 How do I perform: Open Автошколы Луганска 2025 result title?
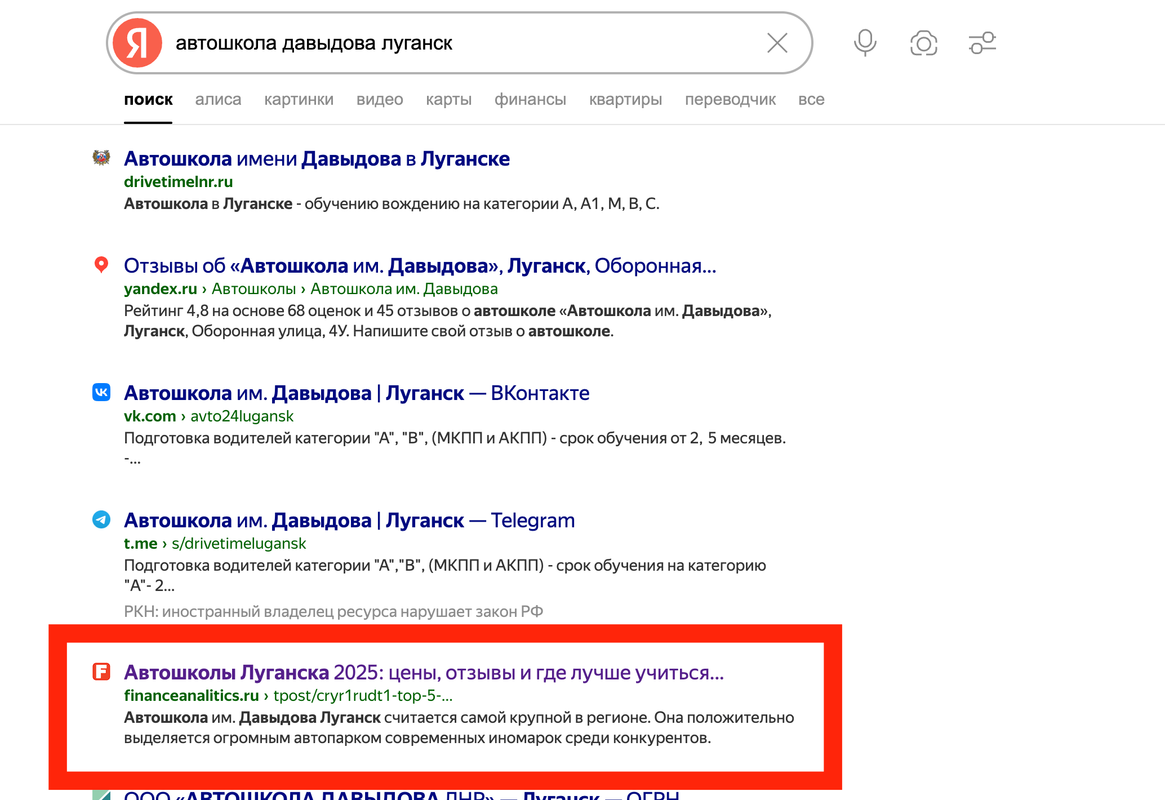click(x=424, y=672)
